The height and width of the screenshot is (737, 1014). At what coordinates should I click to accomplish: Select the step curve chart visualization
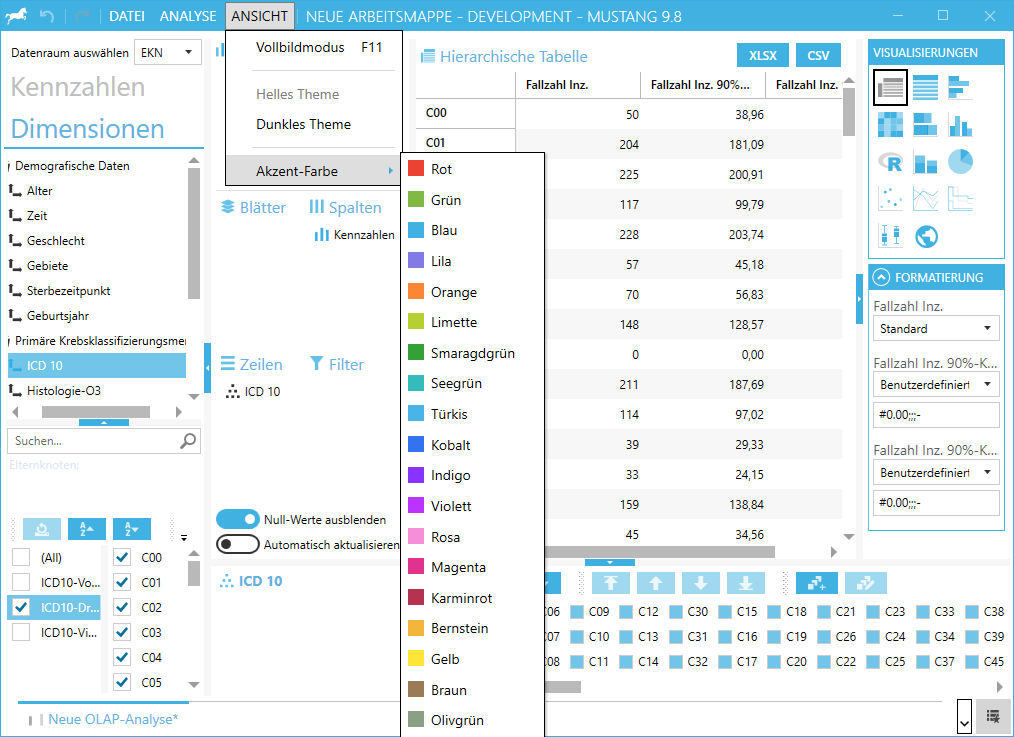click(x=960, y=198)
